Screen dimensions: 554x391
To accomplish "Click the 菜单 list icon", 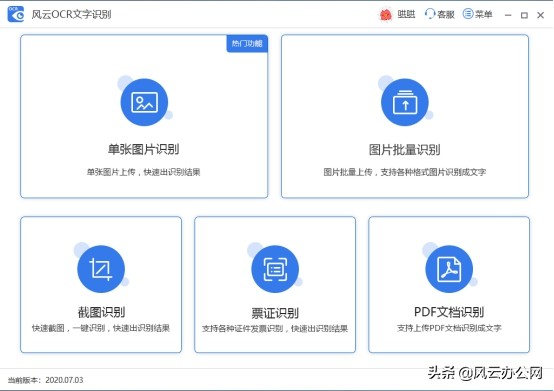I will pyautogui.click(x=468, y=14).
